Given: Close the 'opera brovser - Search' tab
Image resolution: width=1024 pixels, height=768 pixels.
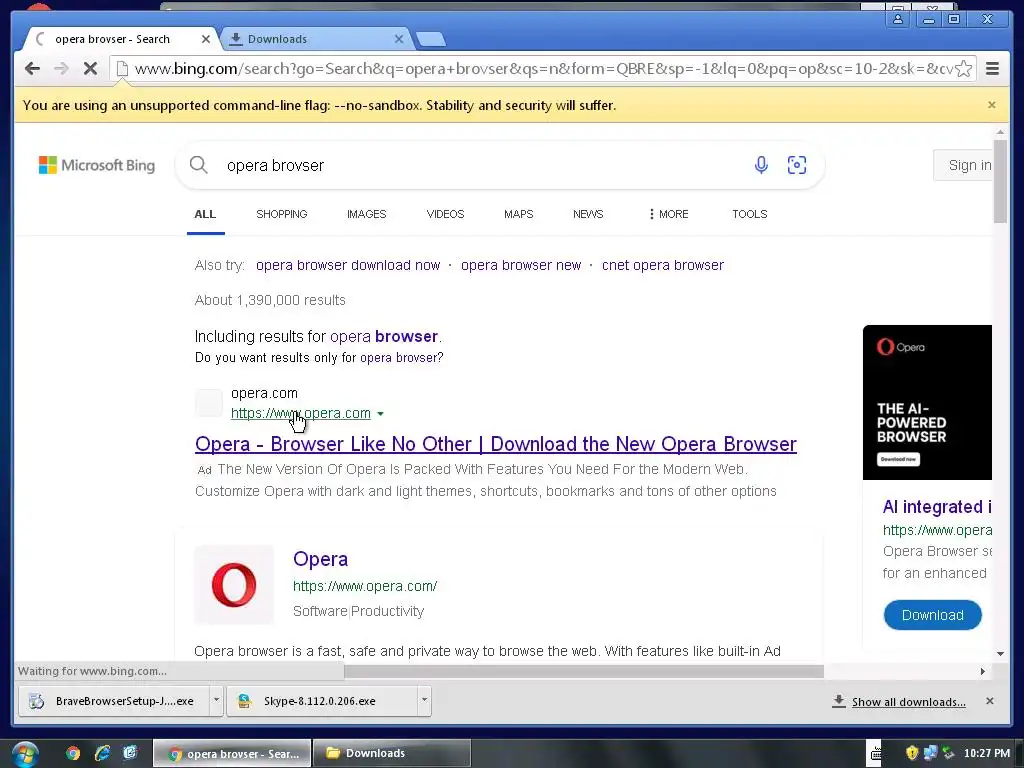Looking at the screenshot, I should tap(206, 39).
